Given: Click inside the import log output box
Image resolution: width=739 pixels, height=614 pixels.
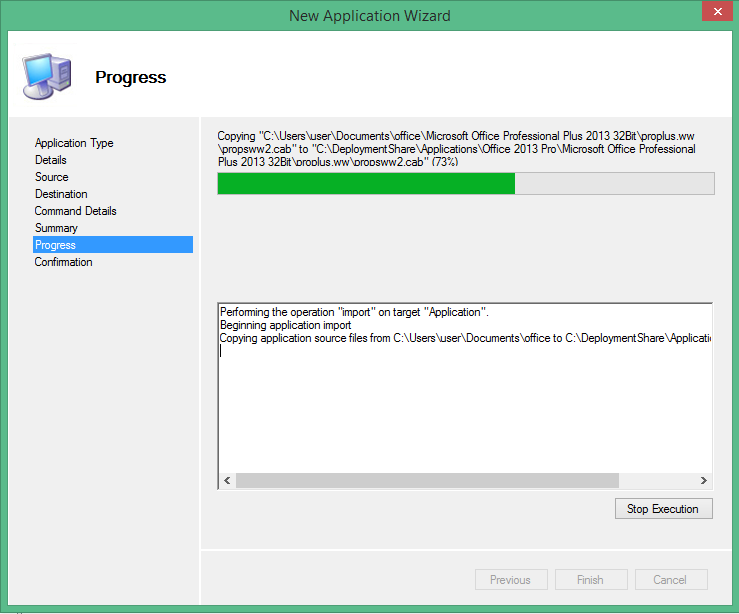Looking at the screenshot, I should pyautogui.click(x=465, y=410).
